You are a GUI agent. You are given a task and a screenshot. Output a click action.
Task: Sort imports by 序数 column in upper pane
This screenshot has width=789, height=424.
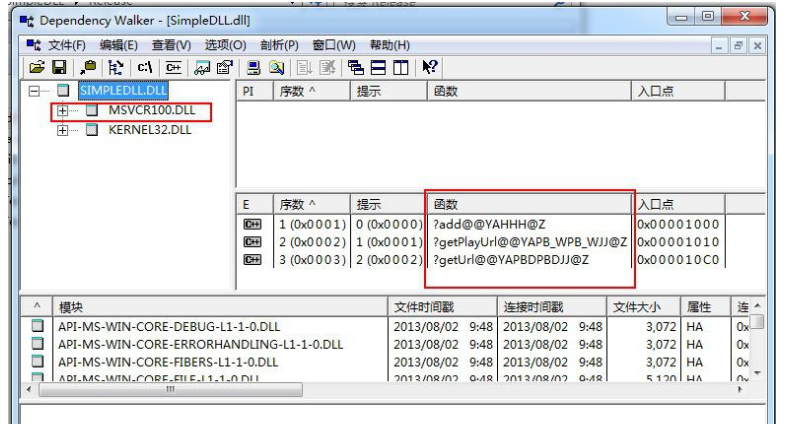[x=312, y=92]
